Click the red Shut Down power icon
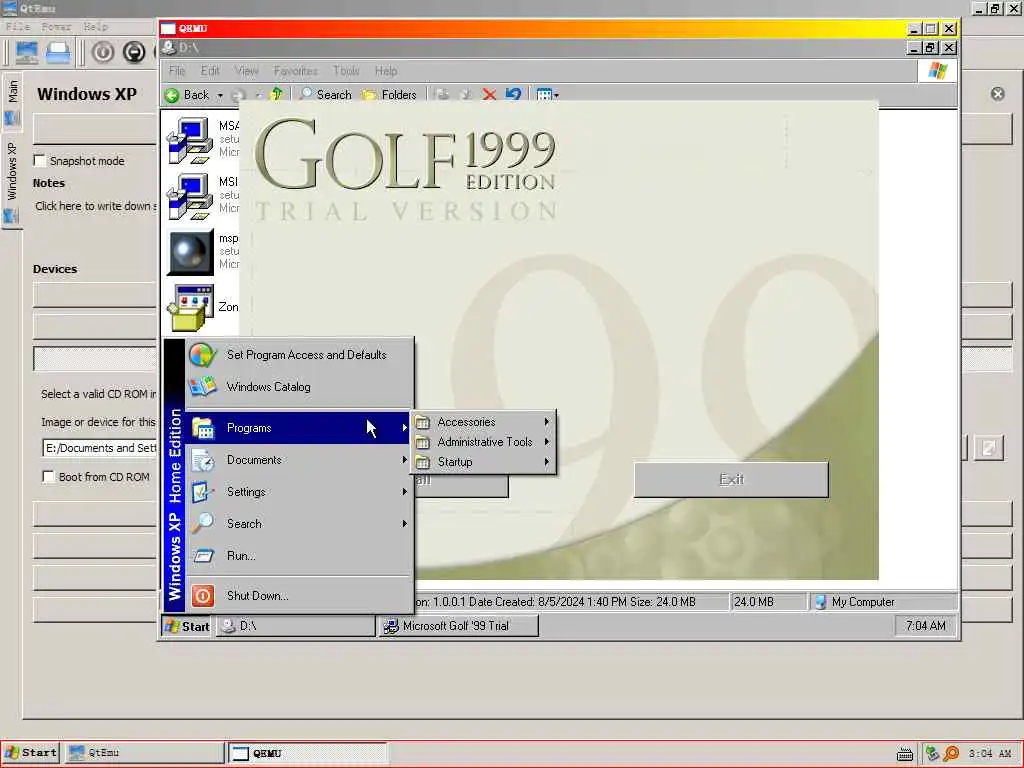 click(202, 596)
